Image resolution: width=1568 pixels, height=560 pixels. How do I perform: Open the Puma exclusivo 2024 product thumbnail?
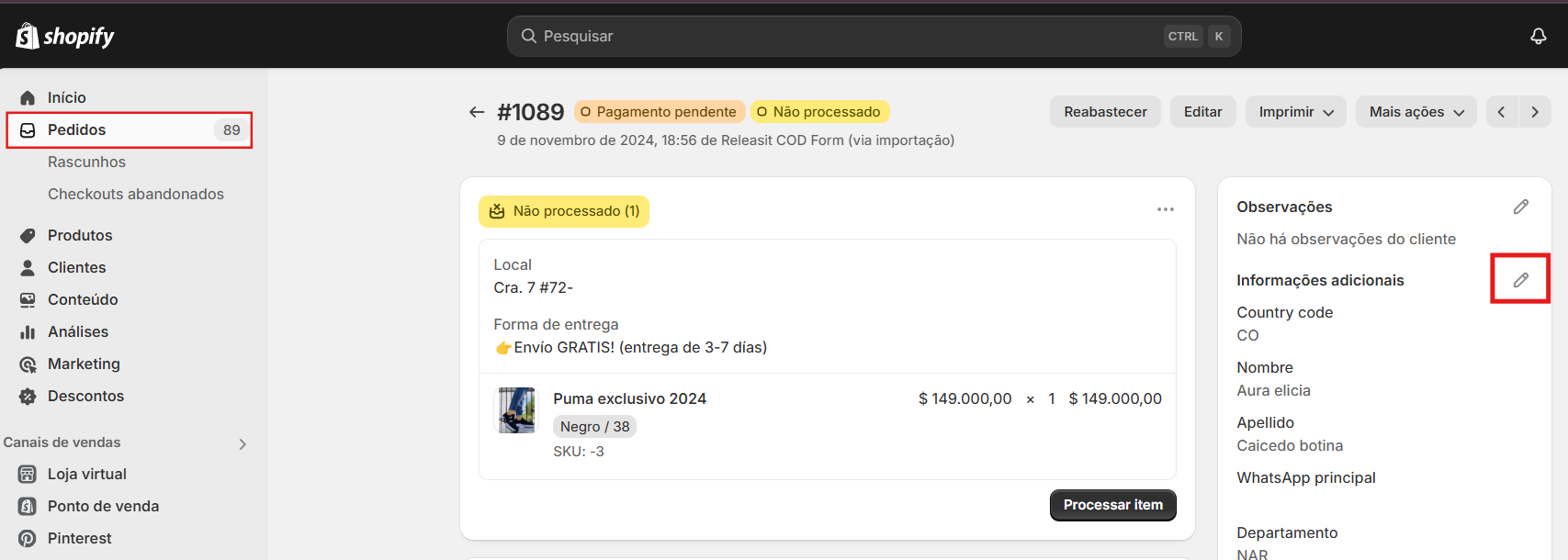point(516,410)
